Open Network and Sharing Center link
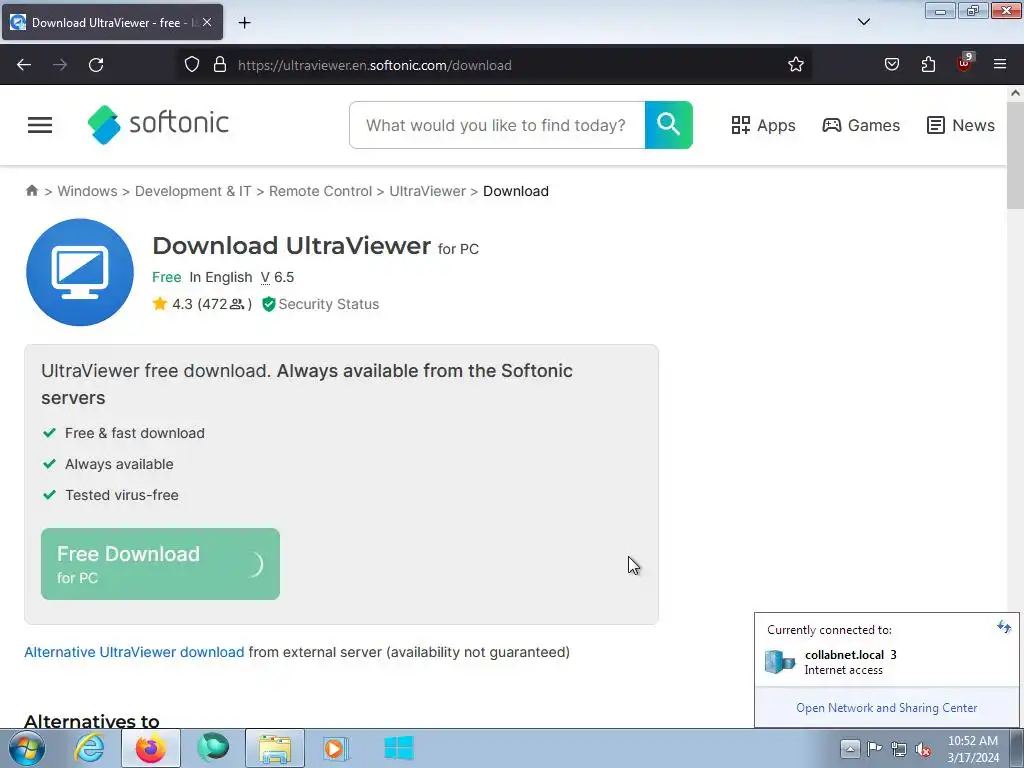This screenshot has width=1024, height=768. click(x=886, y=707)
